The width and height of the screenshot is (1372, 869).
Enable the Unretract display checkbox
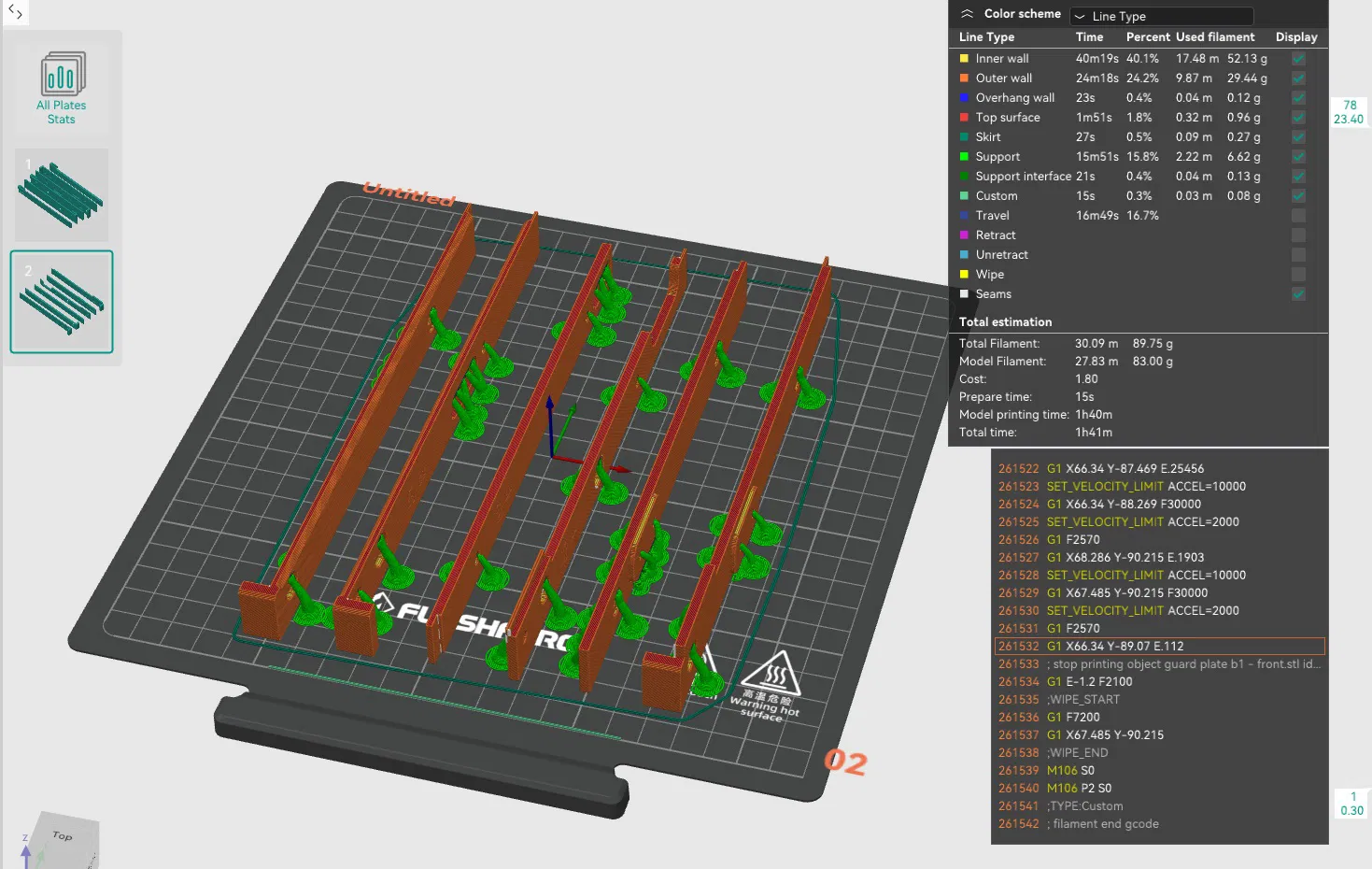[1298, 255]
